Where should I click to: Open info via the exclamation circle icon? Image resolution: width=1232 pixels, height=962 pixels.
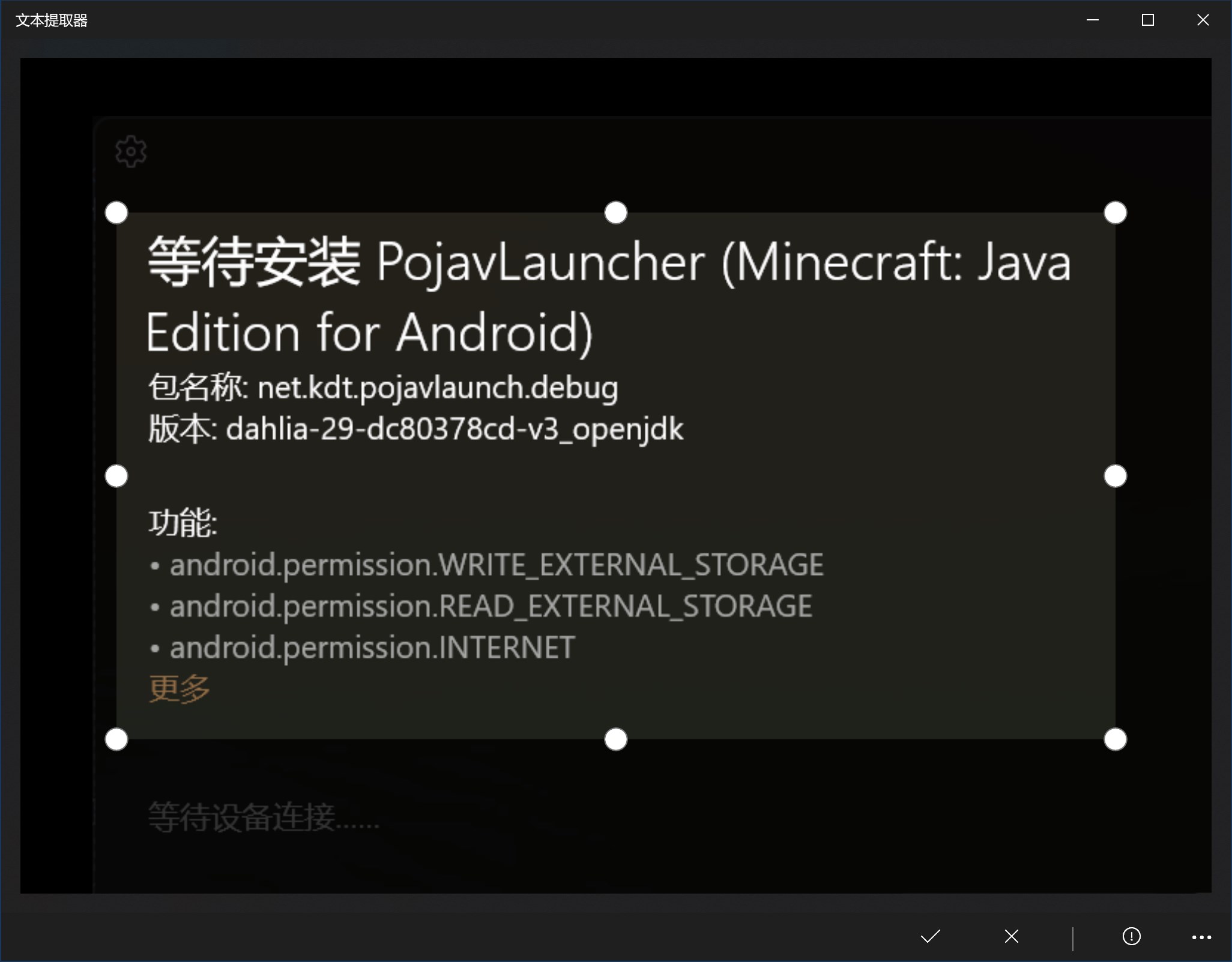point(1132,936)
